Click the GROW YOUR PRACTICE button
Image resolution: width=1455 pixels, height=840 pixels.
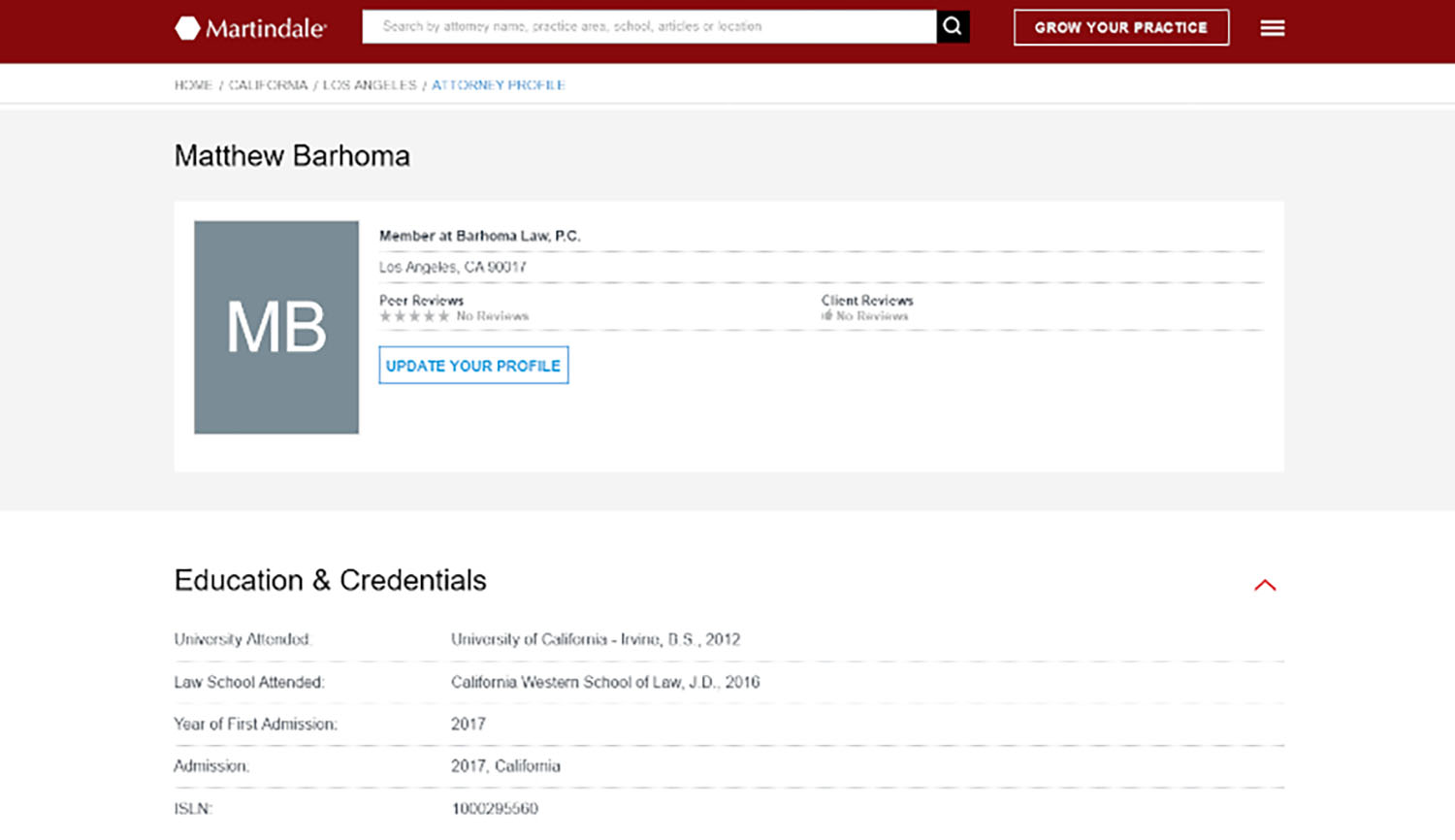click(x=1121, y=27)
